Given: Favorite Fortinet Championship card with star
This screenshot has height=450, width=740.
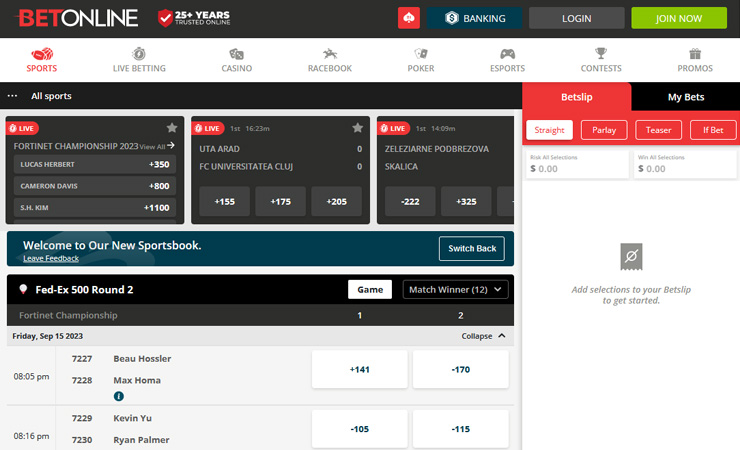Looking at the screenshot, I should click(x=172, y=127).
